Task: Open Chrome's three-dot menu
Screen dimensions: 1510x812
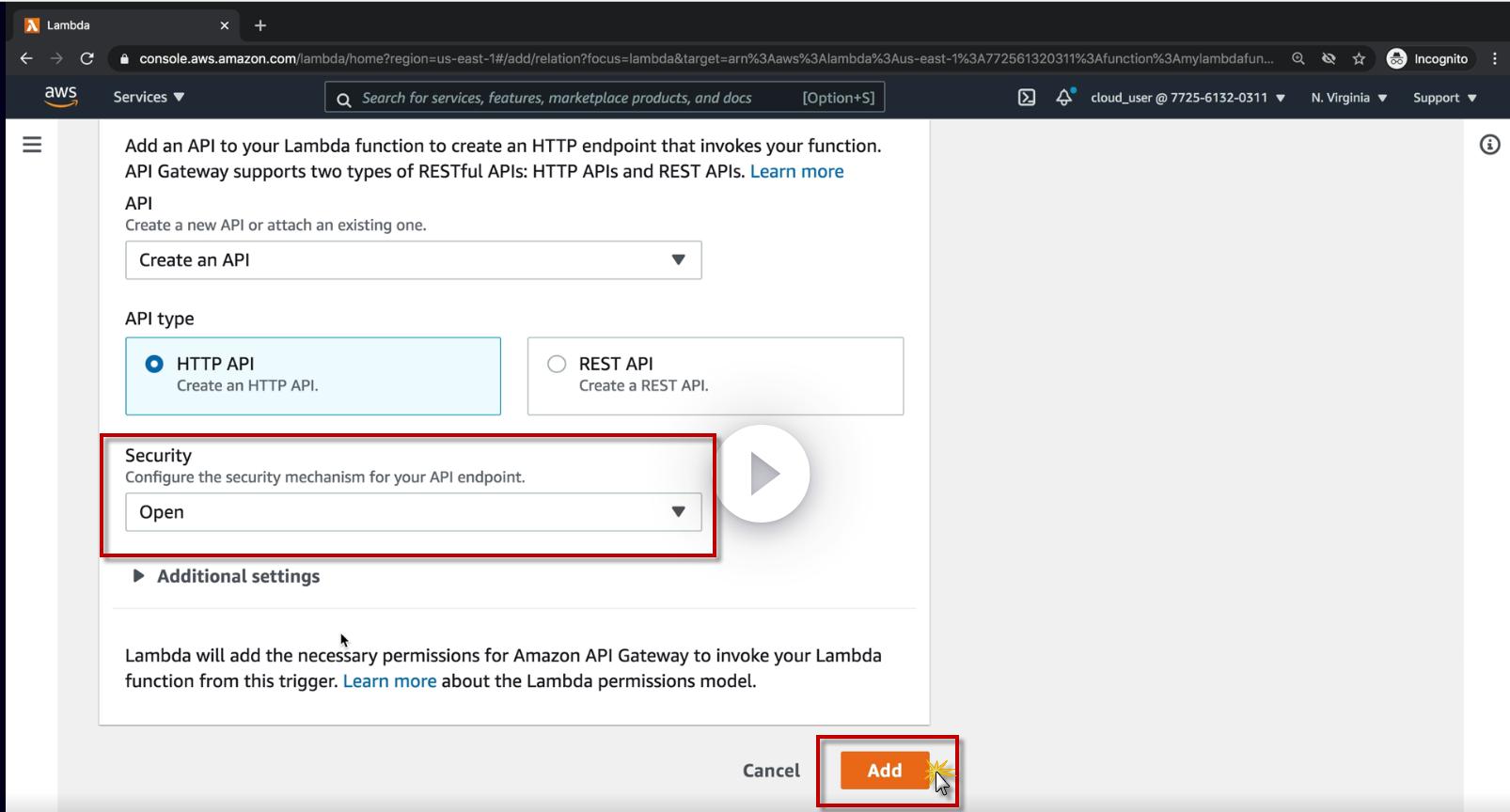Action: coord(1494,58)
